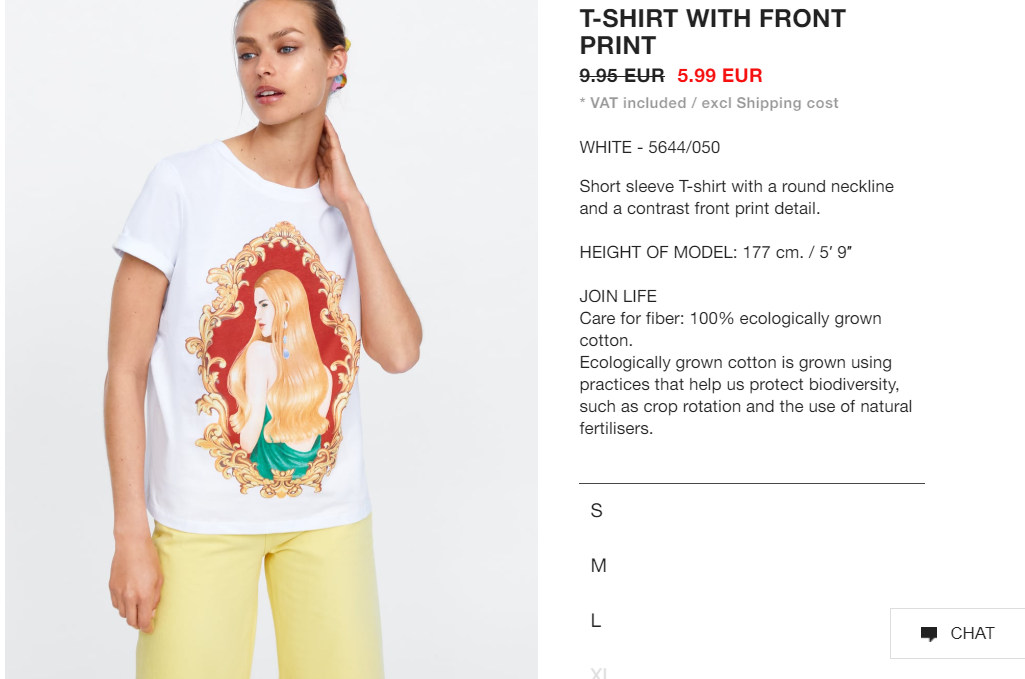Click the short sleeve T-shirt description
This screenshot has height=679, width=1025.
tap(736, 197)
